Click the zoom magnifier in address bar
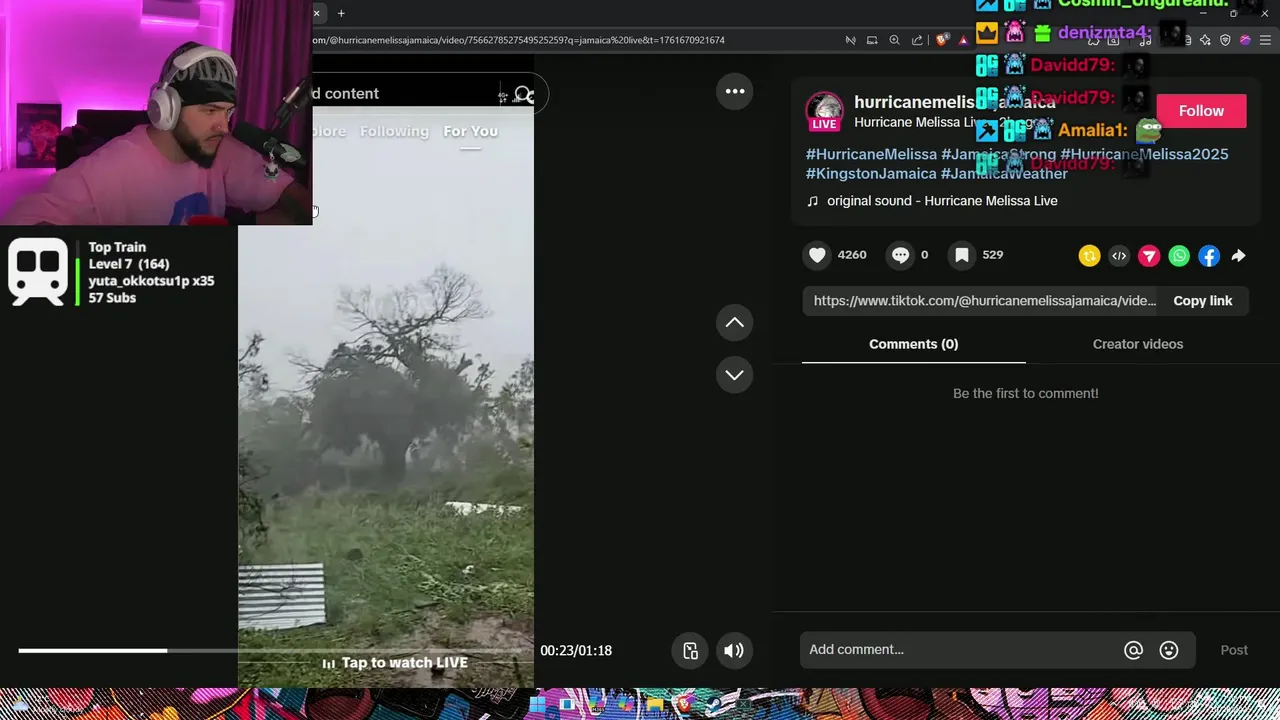The width and height of the screenshot is (1280, 720). (894, 40)
